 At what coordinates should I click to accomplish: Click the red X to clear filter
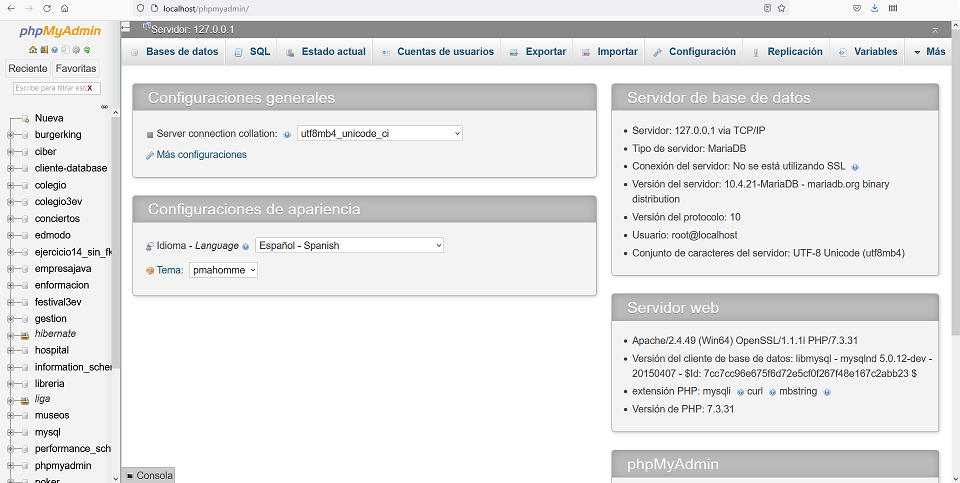[x=90, y=88]
